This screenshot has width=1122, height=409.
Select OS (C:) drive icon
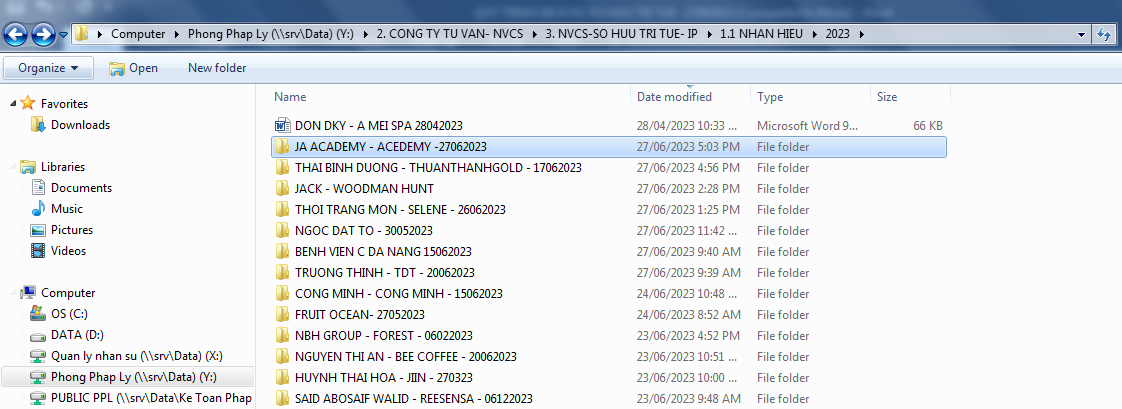coord(38,314)
